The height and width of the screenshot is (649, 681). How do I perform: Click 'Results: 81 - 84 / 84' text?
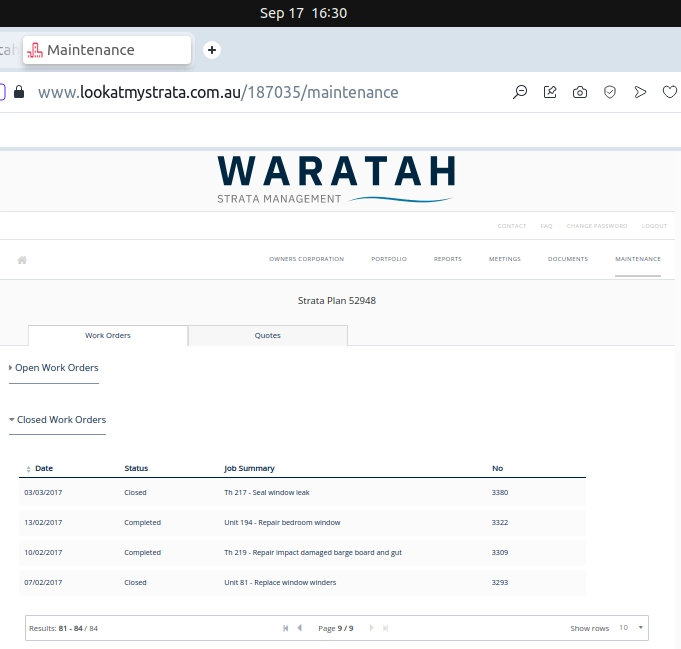63,628
